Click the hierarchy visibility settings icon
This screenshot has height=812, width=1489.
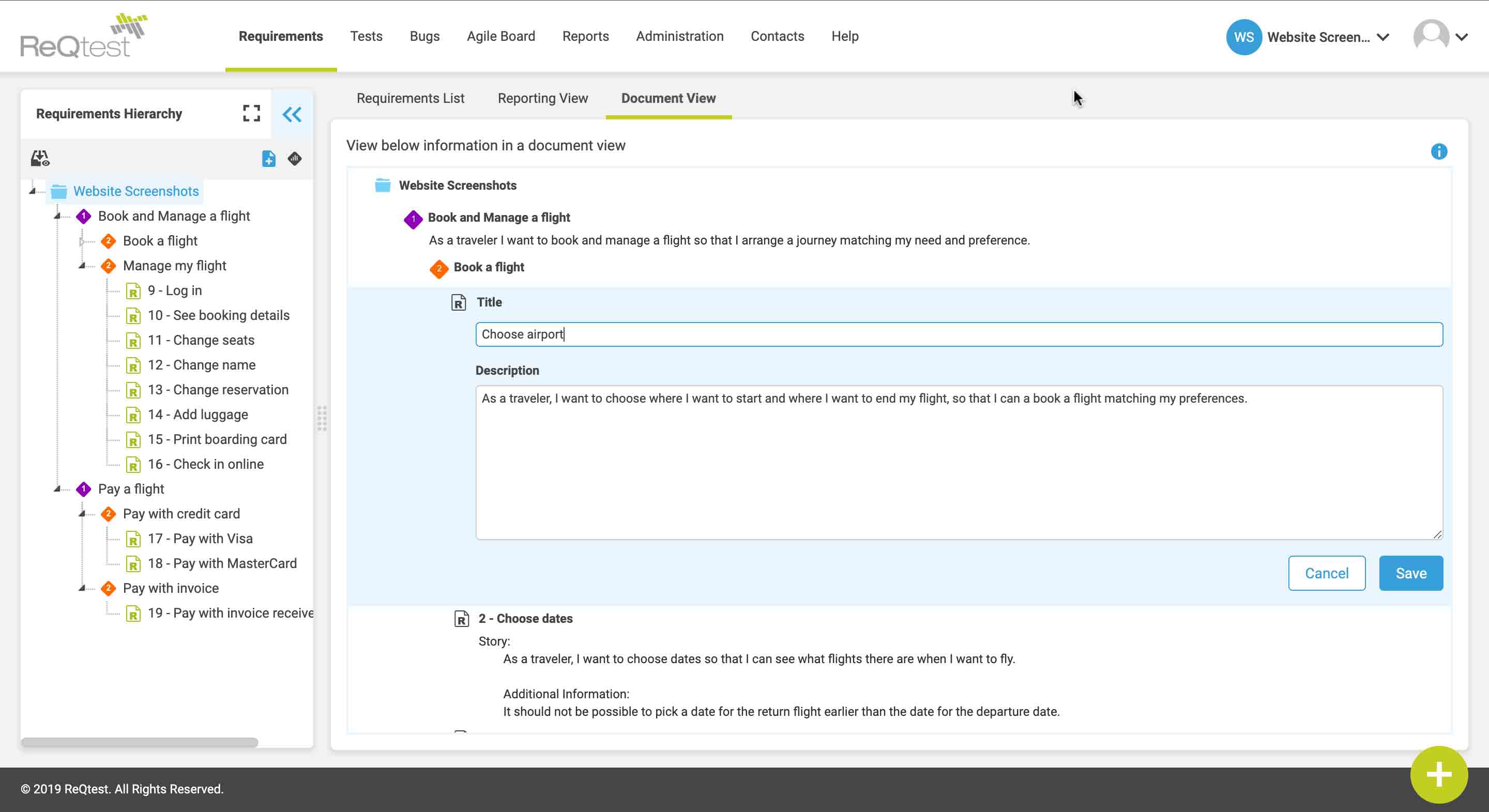click(x=40, y=158)
